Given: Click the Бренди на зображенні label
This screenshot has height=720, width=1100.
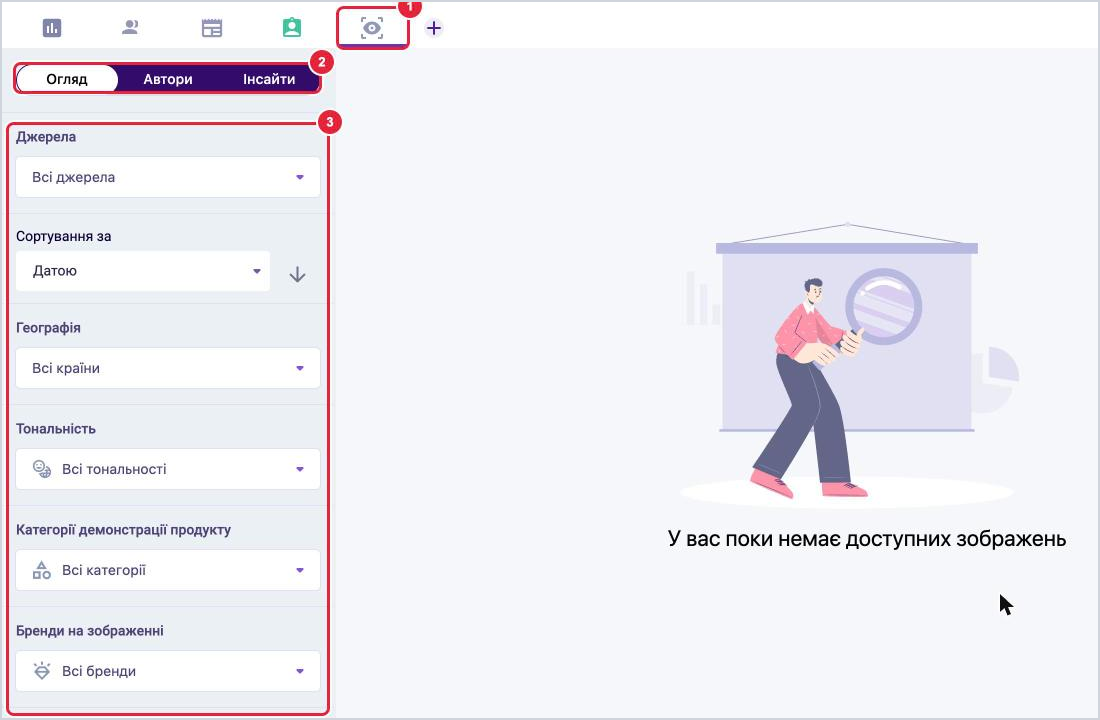Looking at the screenshot, I should click(90, 631).
